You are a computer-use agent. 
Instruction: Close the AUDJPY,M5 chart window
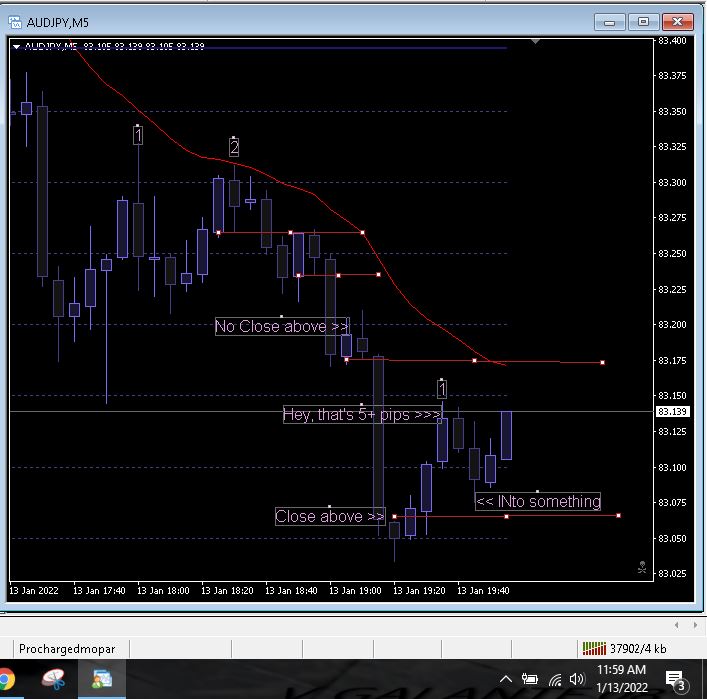tap(677, 22)
